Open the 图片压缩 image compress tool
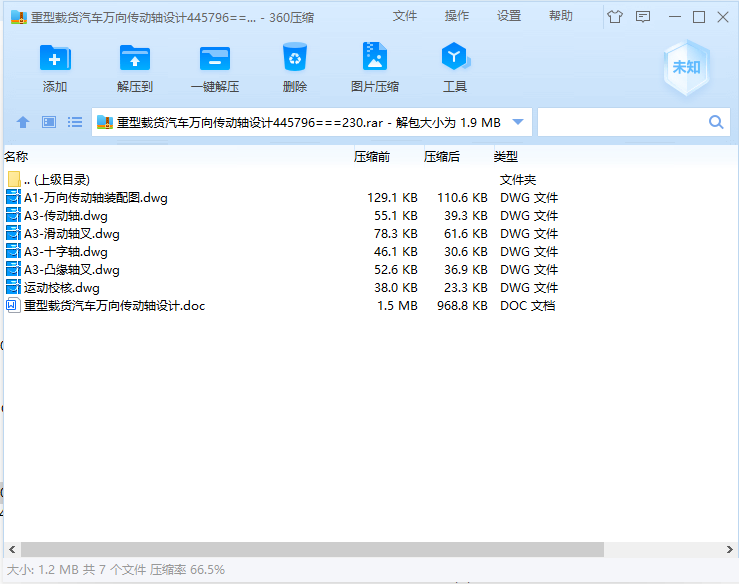Screen dimensions: 739x584 point(375,57)
